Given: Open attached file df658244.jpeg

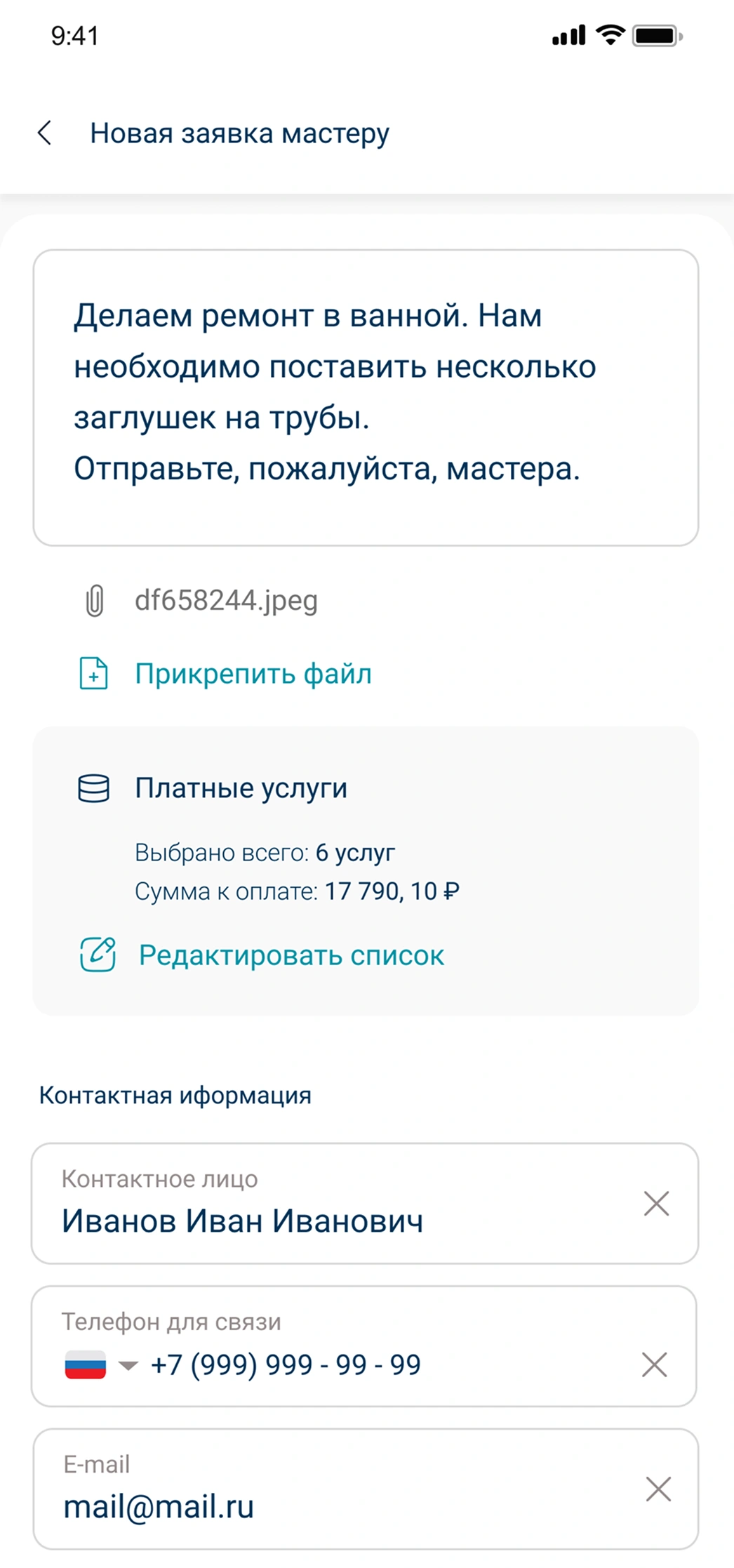Looking at the screenshot, I should click(226, 601).
